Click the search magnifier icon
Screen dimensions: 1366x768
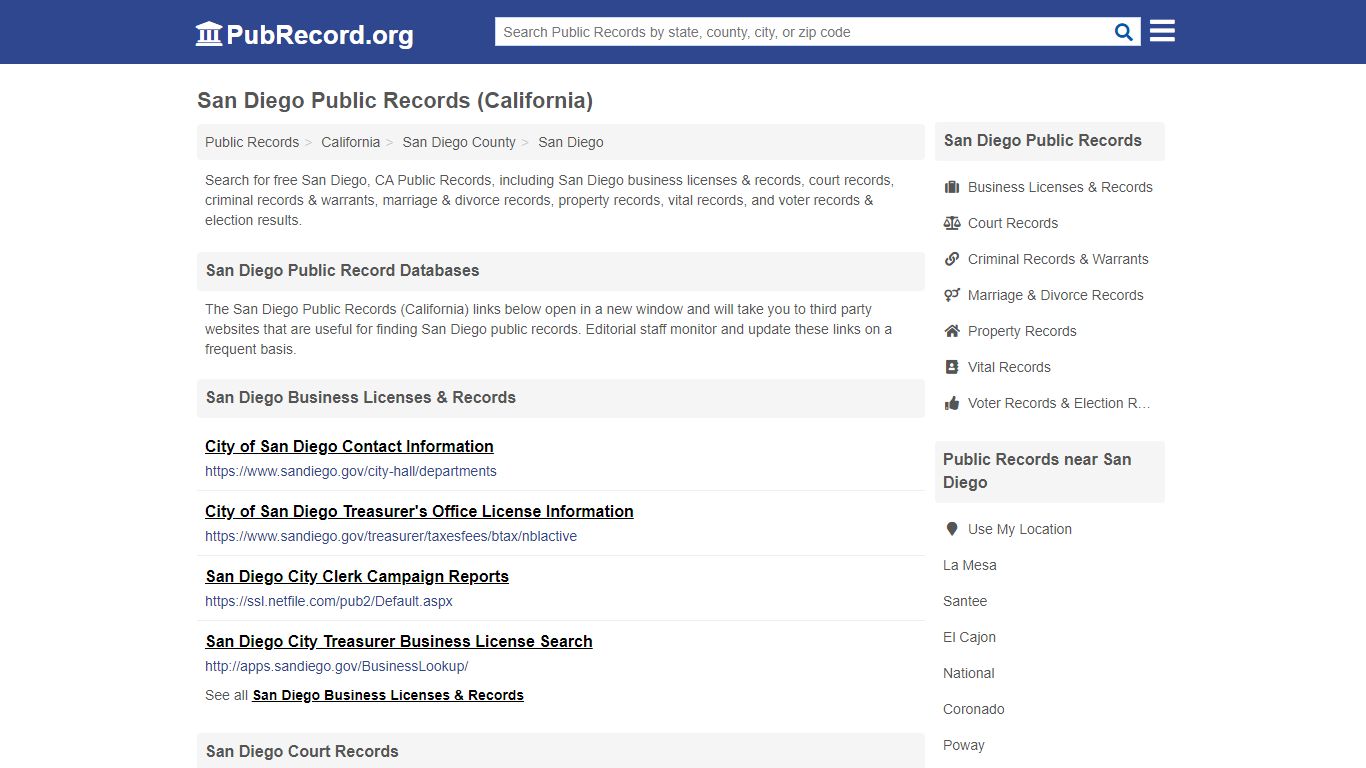[1124, 32]
